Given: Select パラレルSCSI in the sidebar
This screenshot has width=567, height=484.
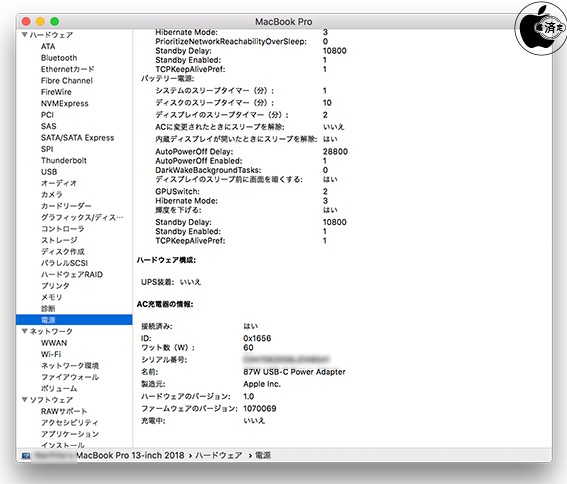Looking at the screenshot, I should (64, 263).
